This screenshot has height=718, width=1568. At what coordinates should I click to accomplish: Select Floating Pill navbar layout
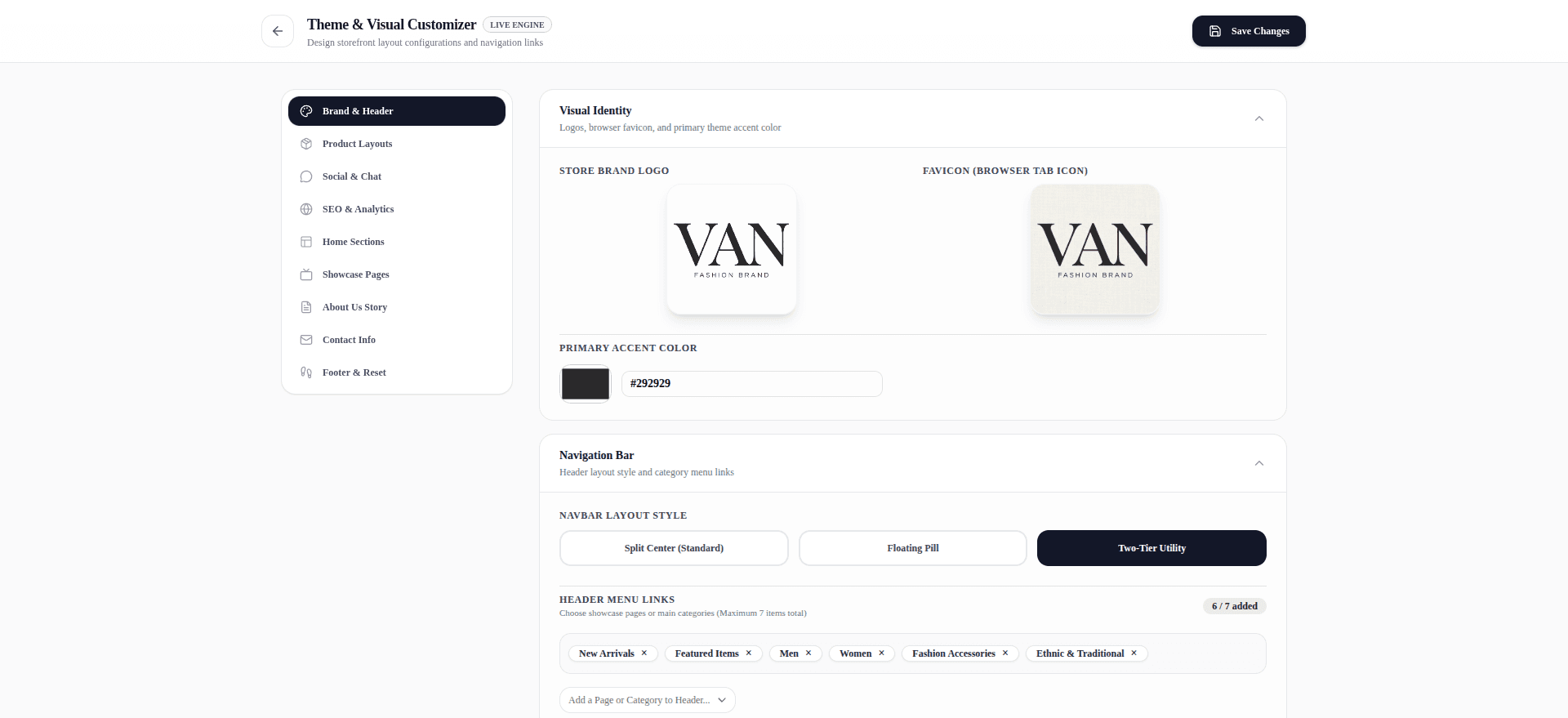coord(913,548)
